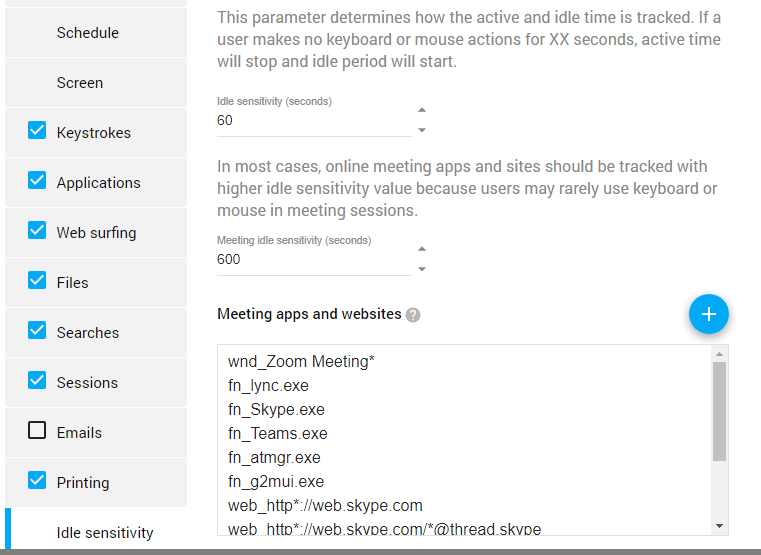761x555 pixels.
Task: Decrease Idle sensitivity seconds with down arrow
Action: [x=422, y=130]
